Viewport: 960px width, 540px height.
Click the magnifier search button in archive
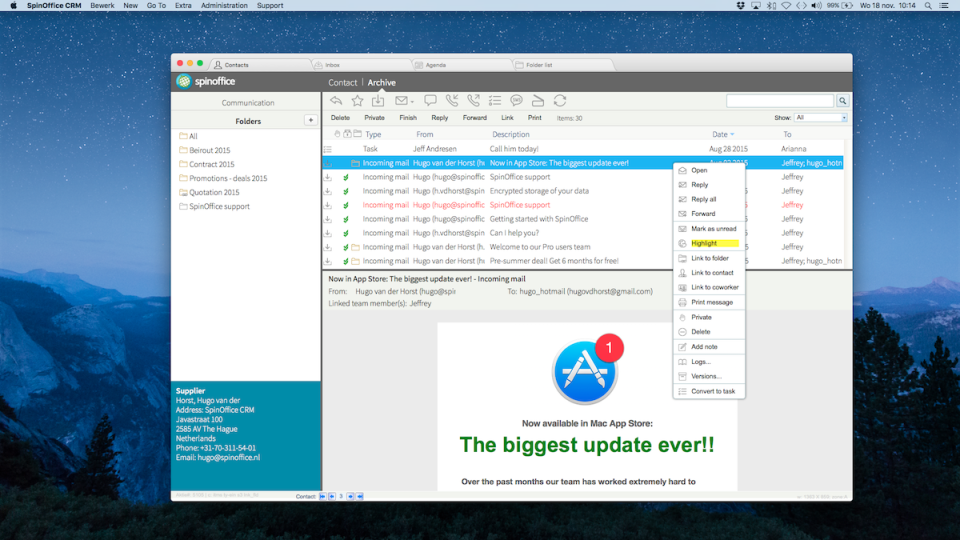tap(842, 101)
